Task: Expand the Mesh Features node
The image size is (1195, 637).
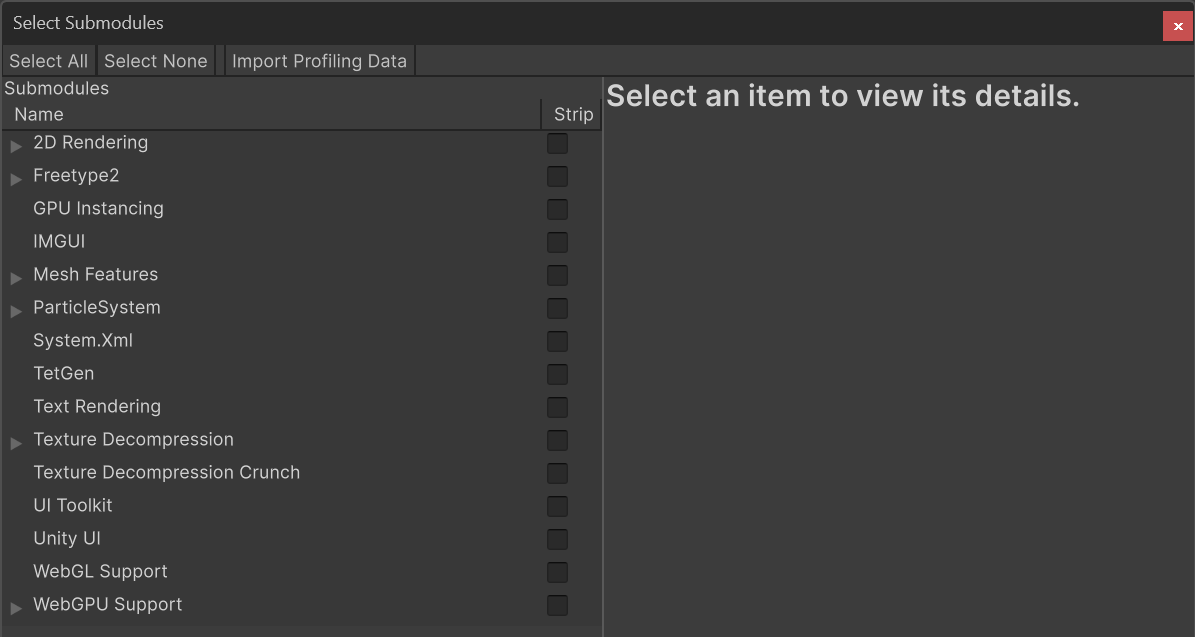Action: pos(15,276)
